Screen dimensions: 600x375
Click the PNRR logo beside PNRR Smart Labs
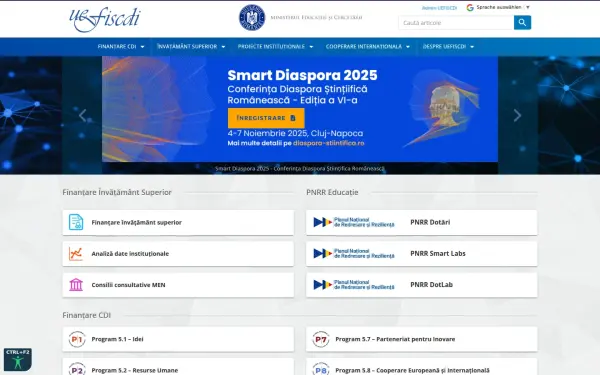[x=354, y=254]
